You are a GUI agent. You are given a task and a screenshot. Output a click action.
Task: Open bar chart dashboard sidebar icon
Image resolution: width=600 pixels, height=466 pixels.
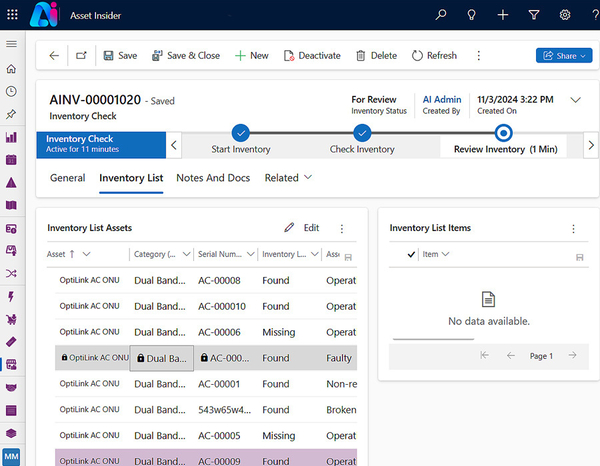(11, 137)
